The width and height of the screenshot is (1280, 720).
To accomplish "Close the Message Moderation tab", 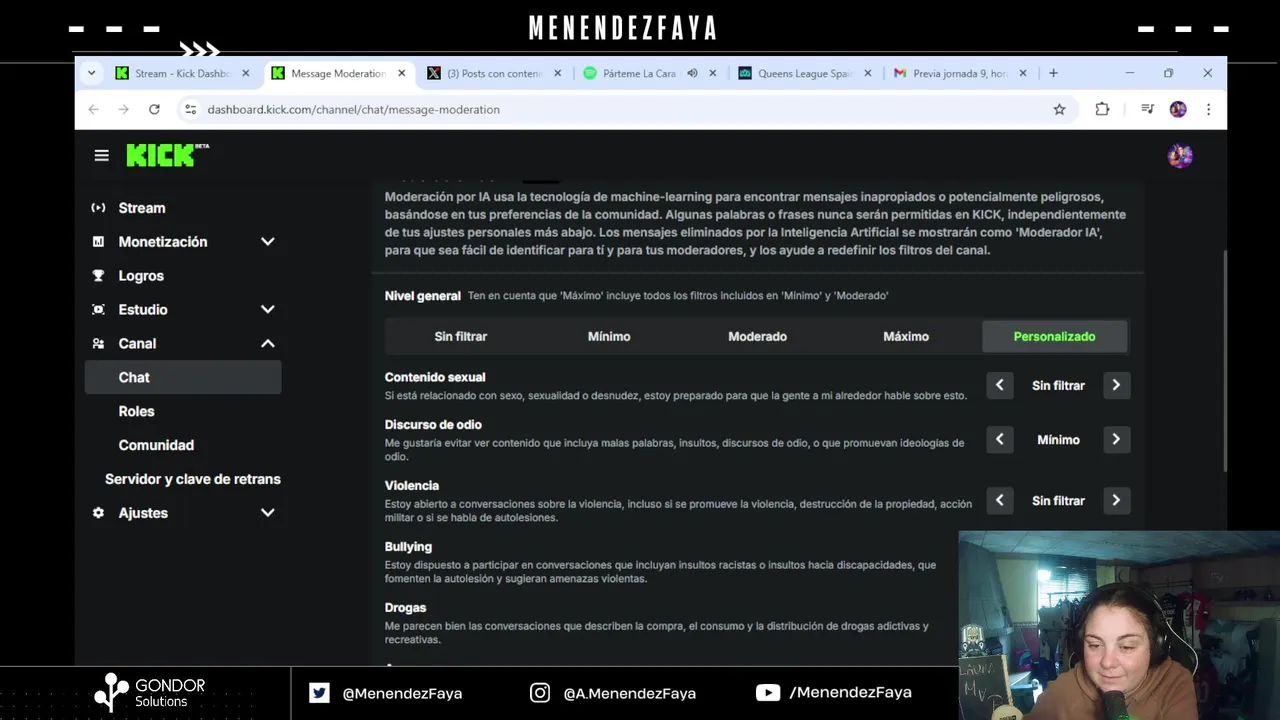I will click(402, 73).
